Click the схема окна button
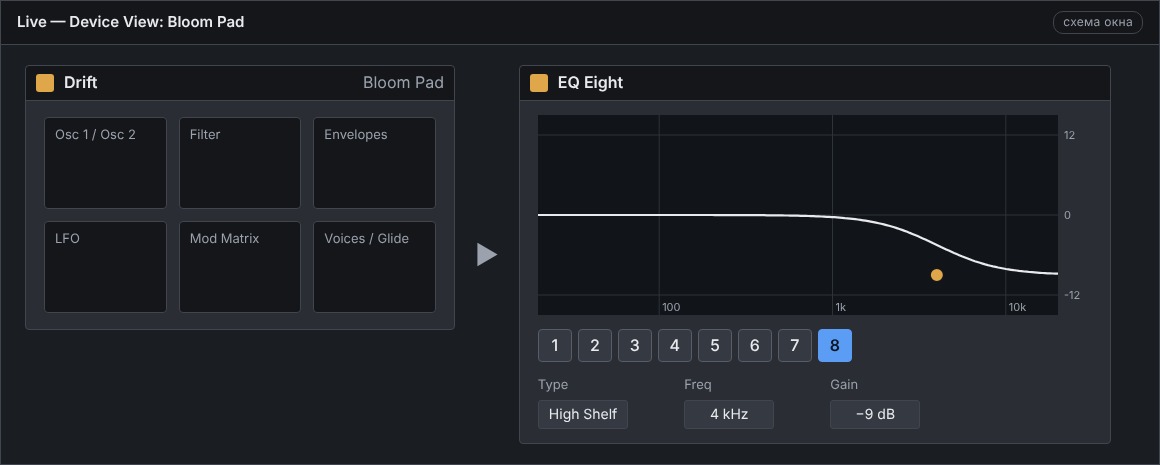The image size is (1160, 465). tap(1098, 22)
